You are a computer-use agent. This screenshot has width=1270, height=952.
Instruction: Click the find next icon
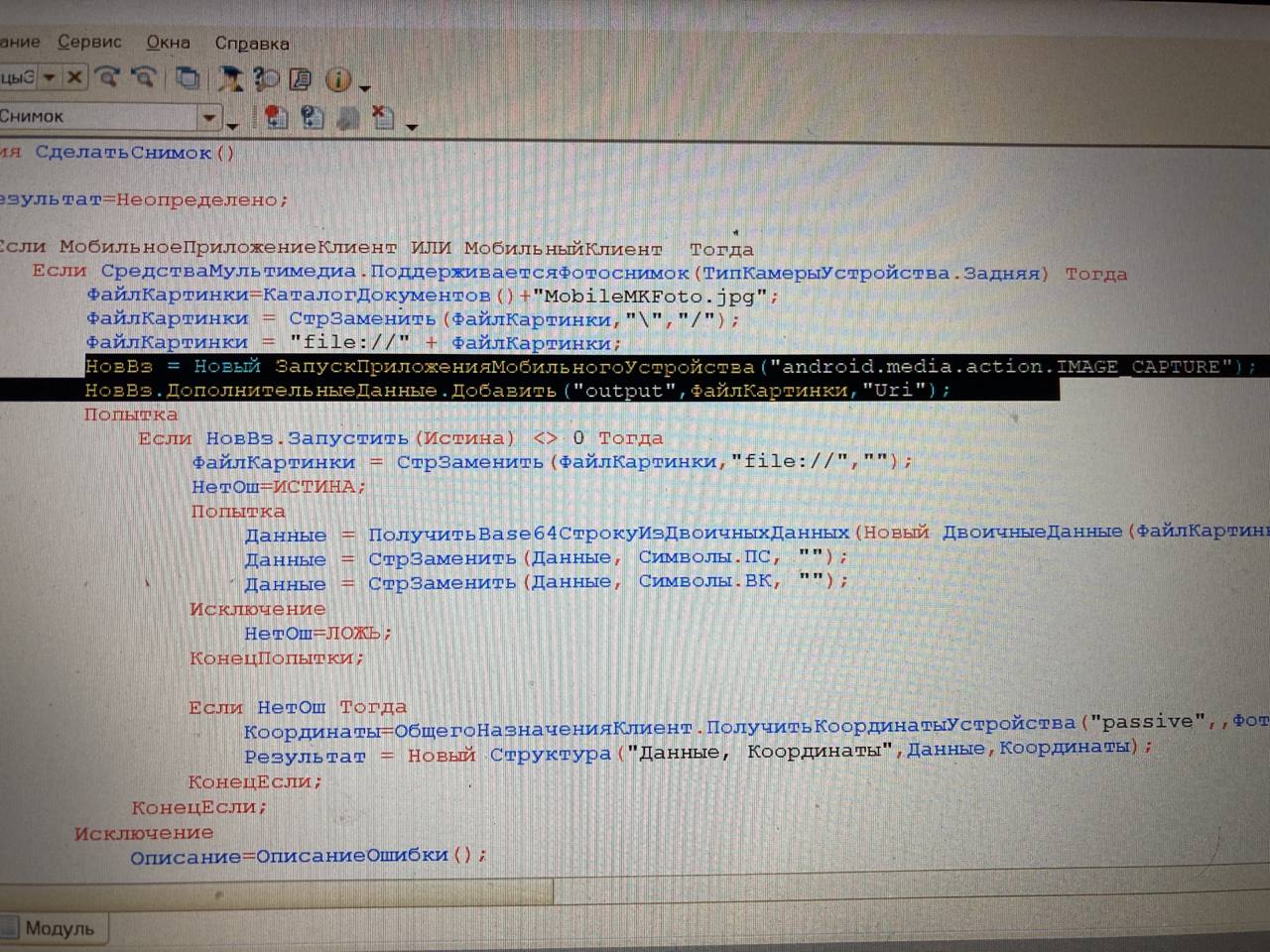[x=108, y=76]
